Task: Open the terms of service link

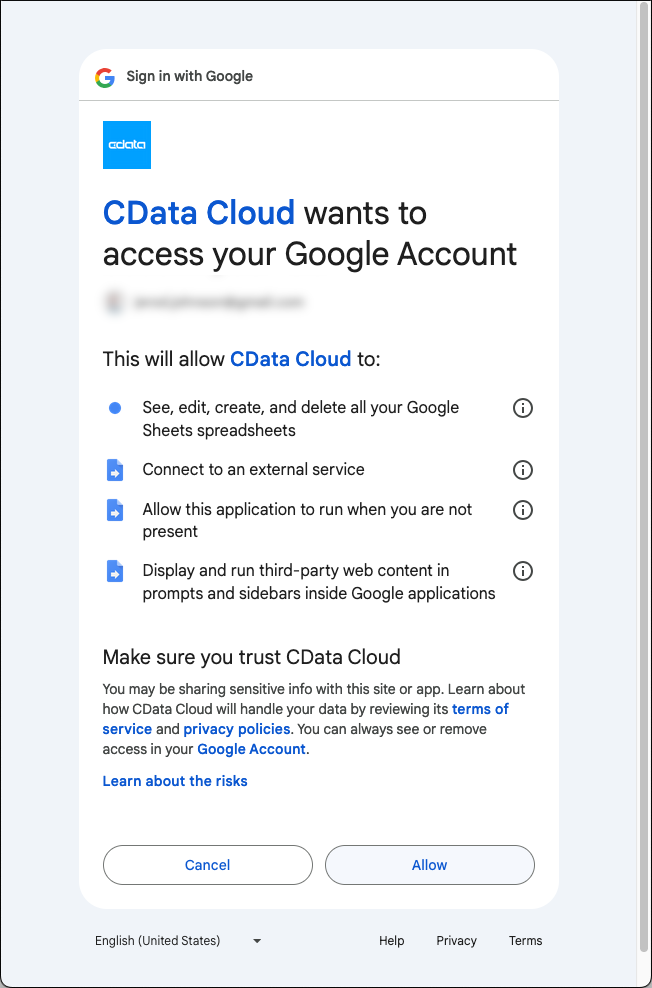Action: 480,709
